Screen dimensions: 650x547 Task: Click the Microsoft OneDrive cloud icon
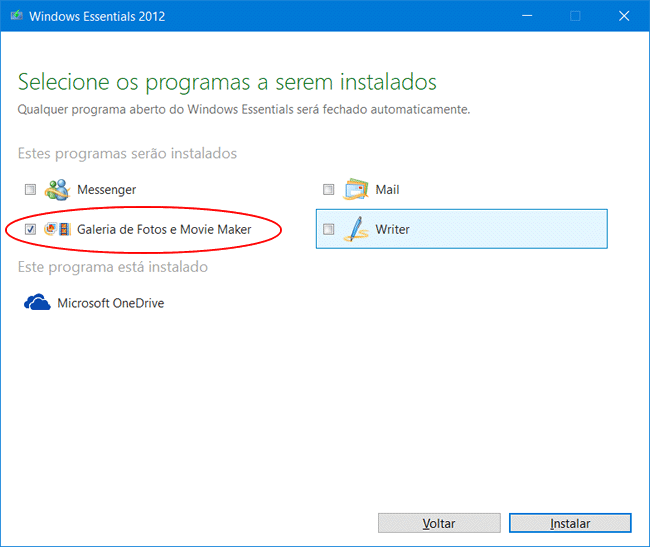(37, 302)
